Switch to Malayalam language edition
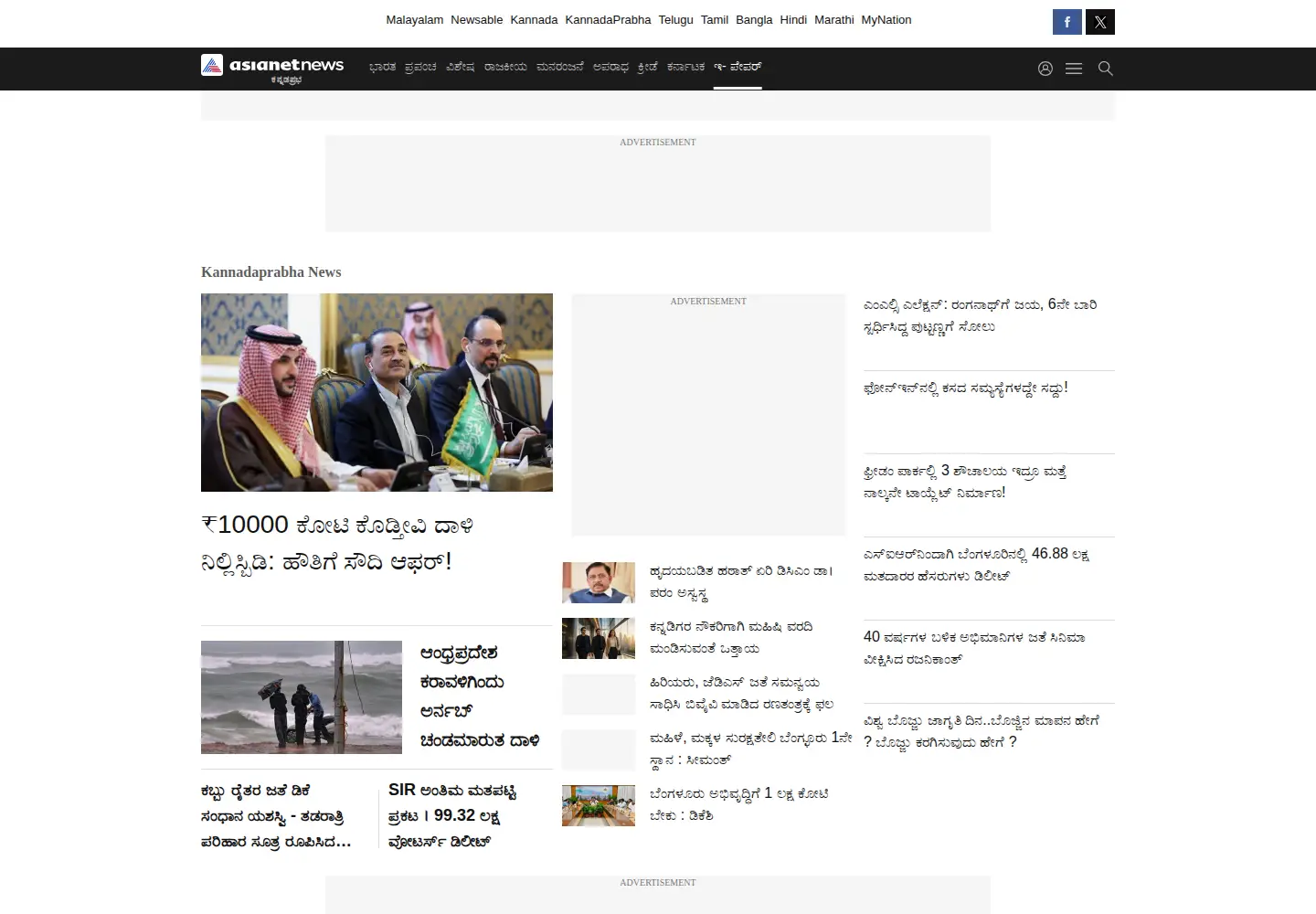Screen dimensions: 1316x914 415,20
